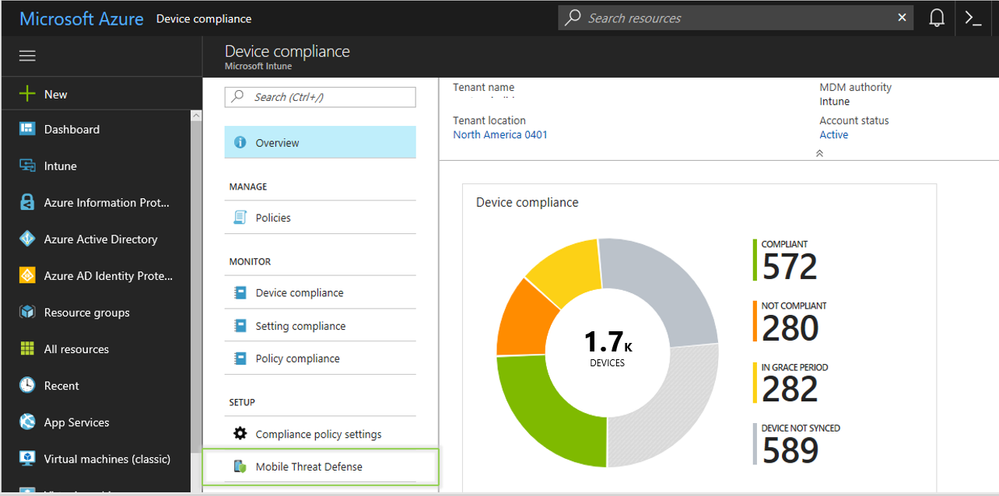Open Azure Active Directory sidebar label
This screenshot has height=496, width=999.
101,239
